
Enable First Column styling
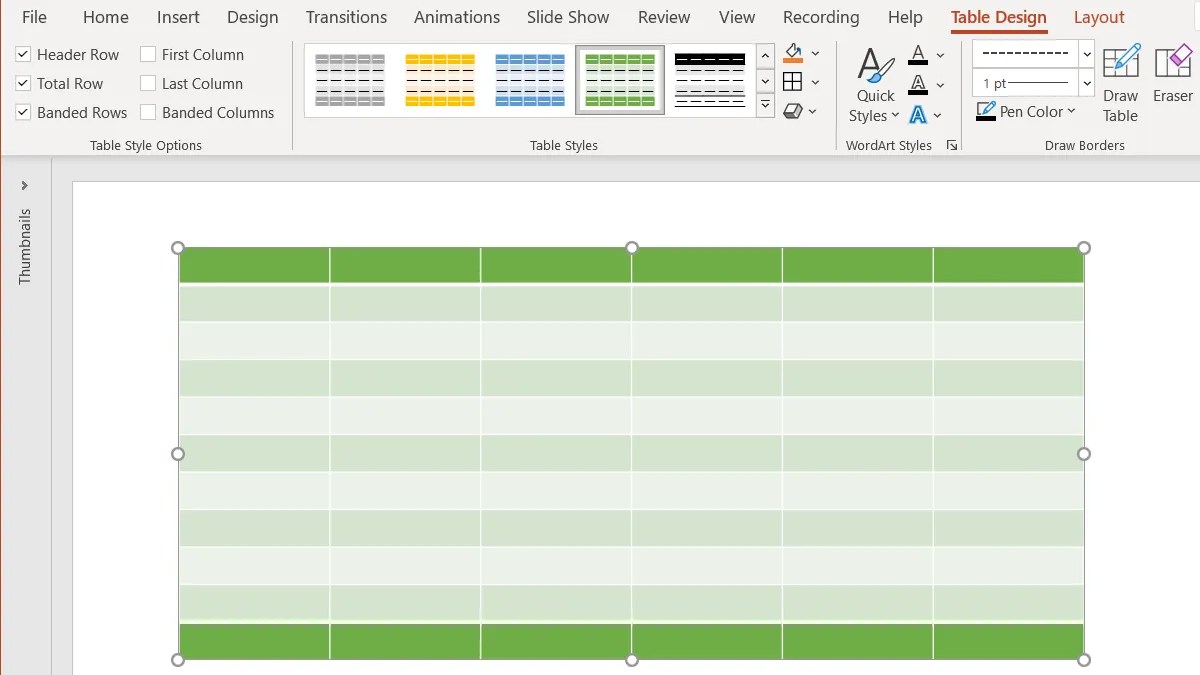coord(146,54)
